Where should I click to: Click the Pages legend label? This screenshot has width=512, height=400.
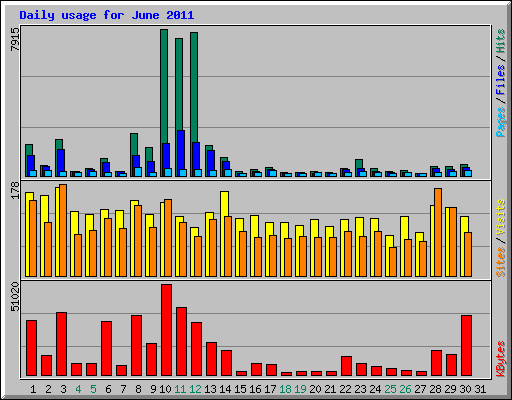tap(500, 122)
